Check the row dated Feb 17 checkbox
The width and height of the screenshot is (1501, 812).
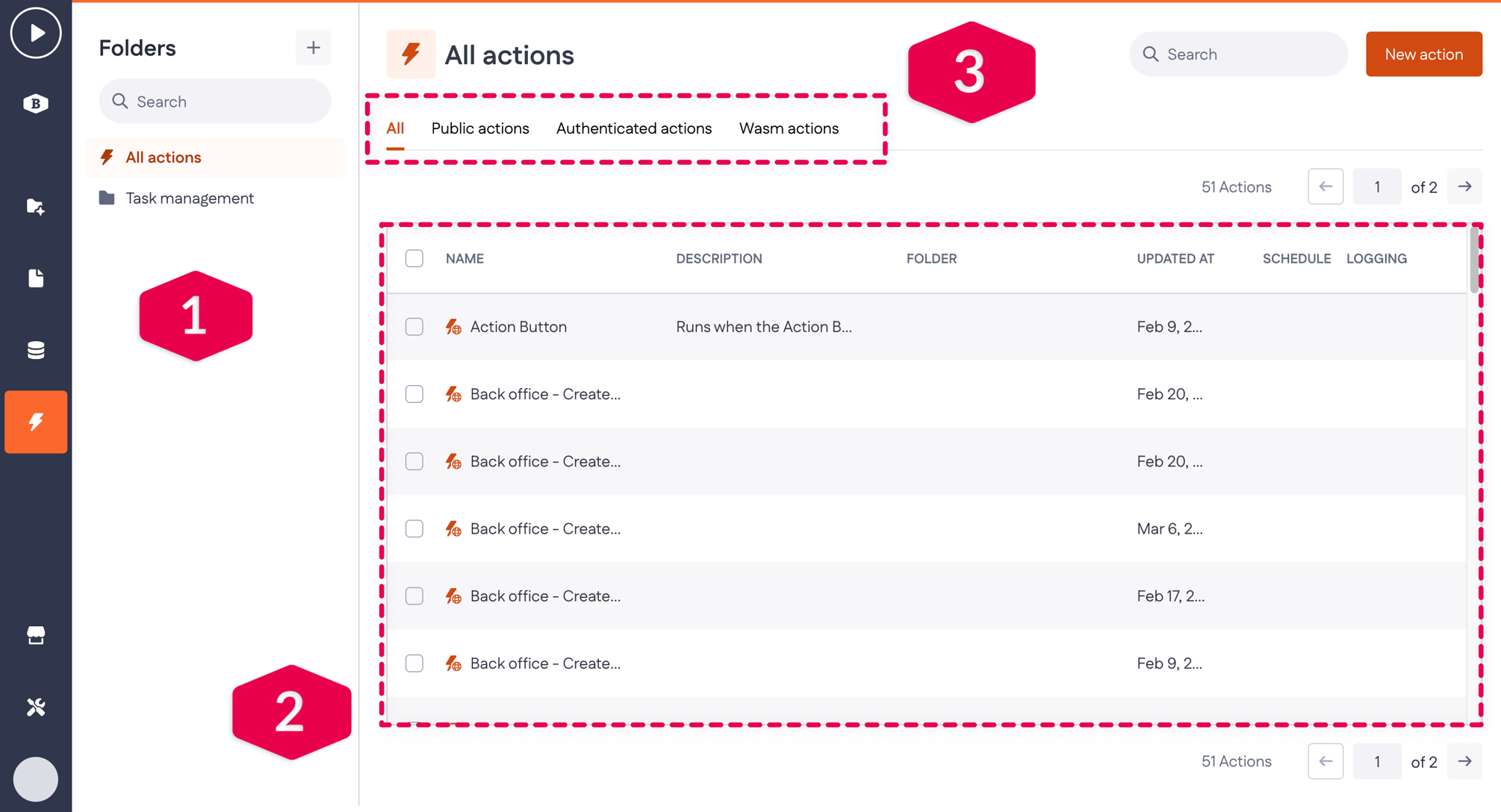coord(414,596)
